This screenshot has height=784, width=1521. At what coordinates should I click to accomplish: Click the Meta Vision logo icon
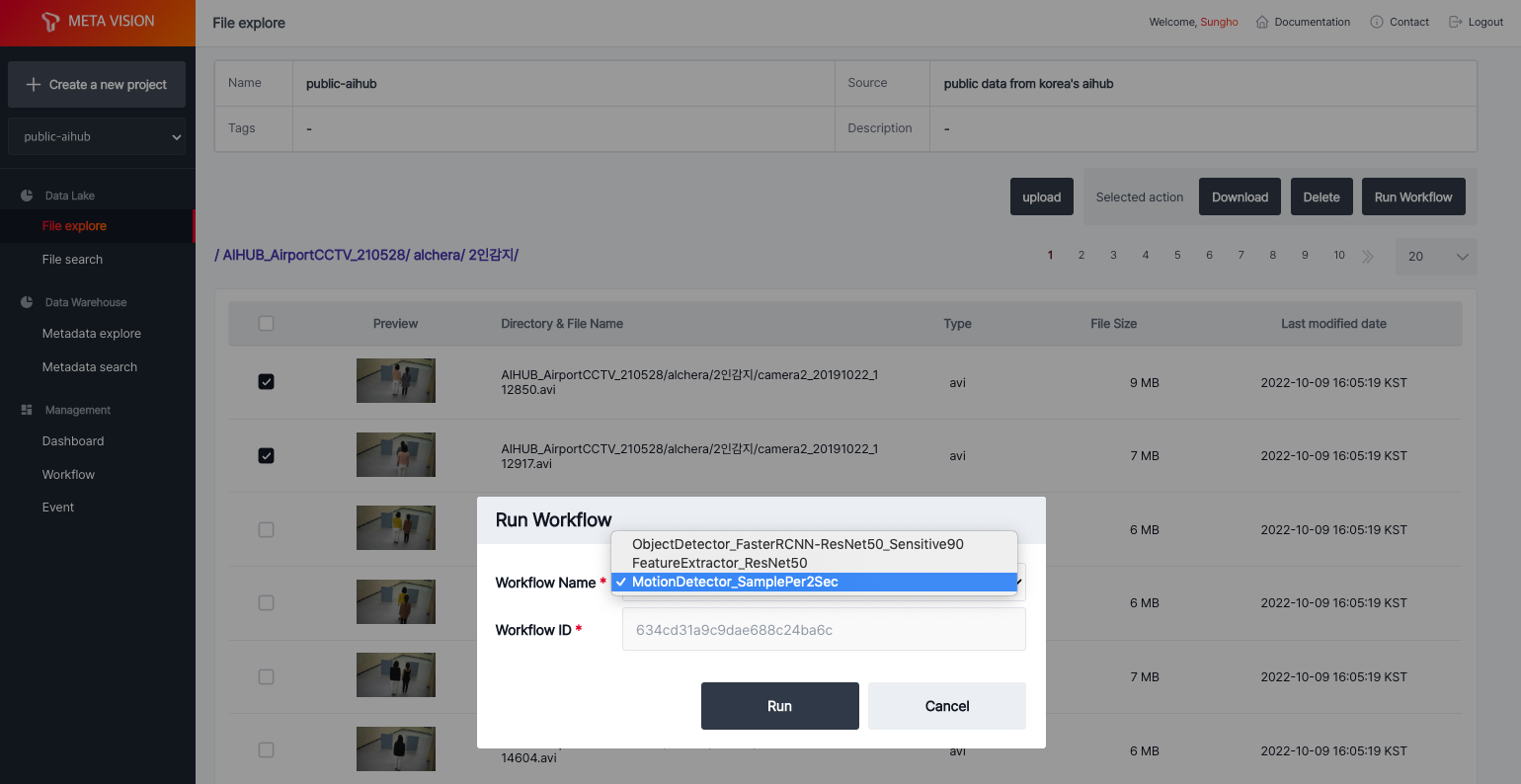50,22
